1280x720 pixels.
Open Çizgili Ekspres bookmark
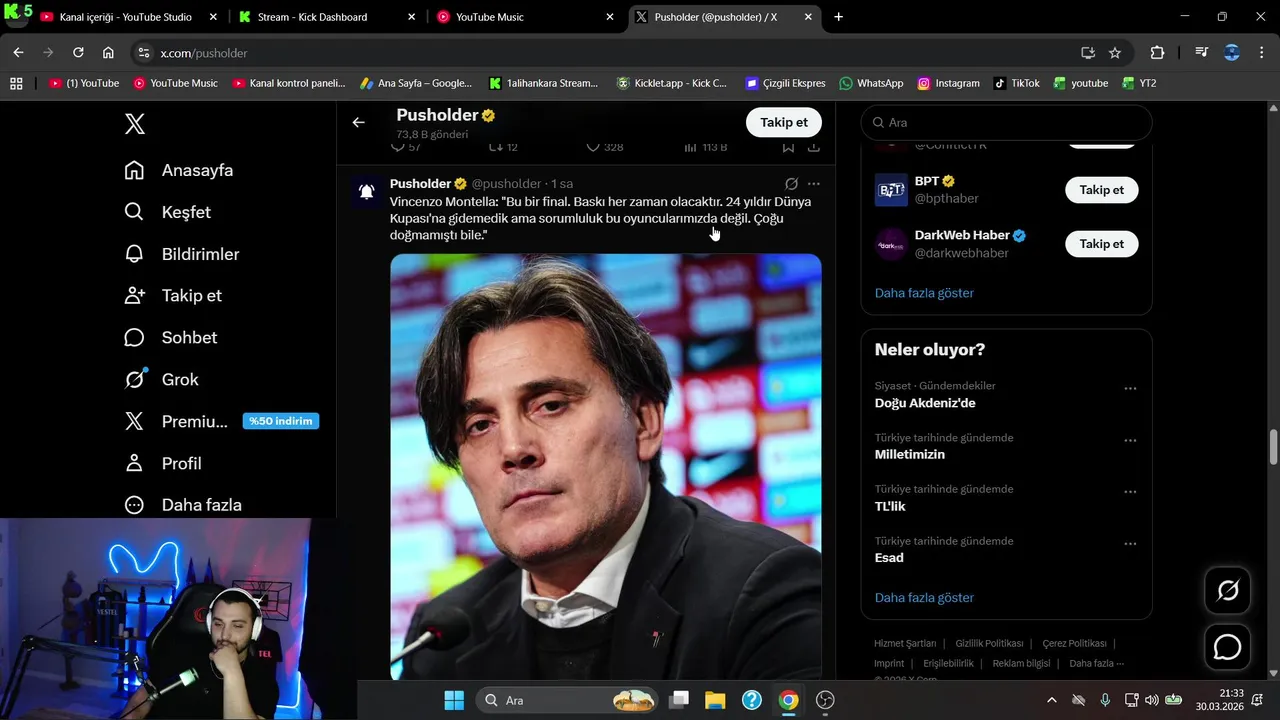point(785,83)
